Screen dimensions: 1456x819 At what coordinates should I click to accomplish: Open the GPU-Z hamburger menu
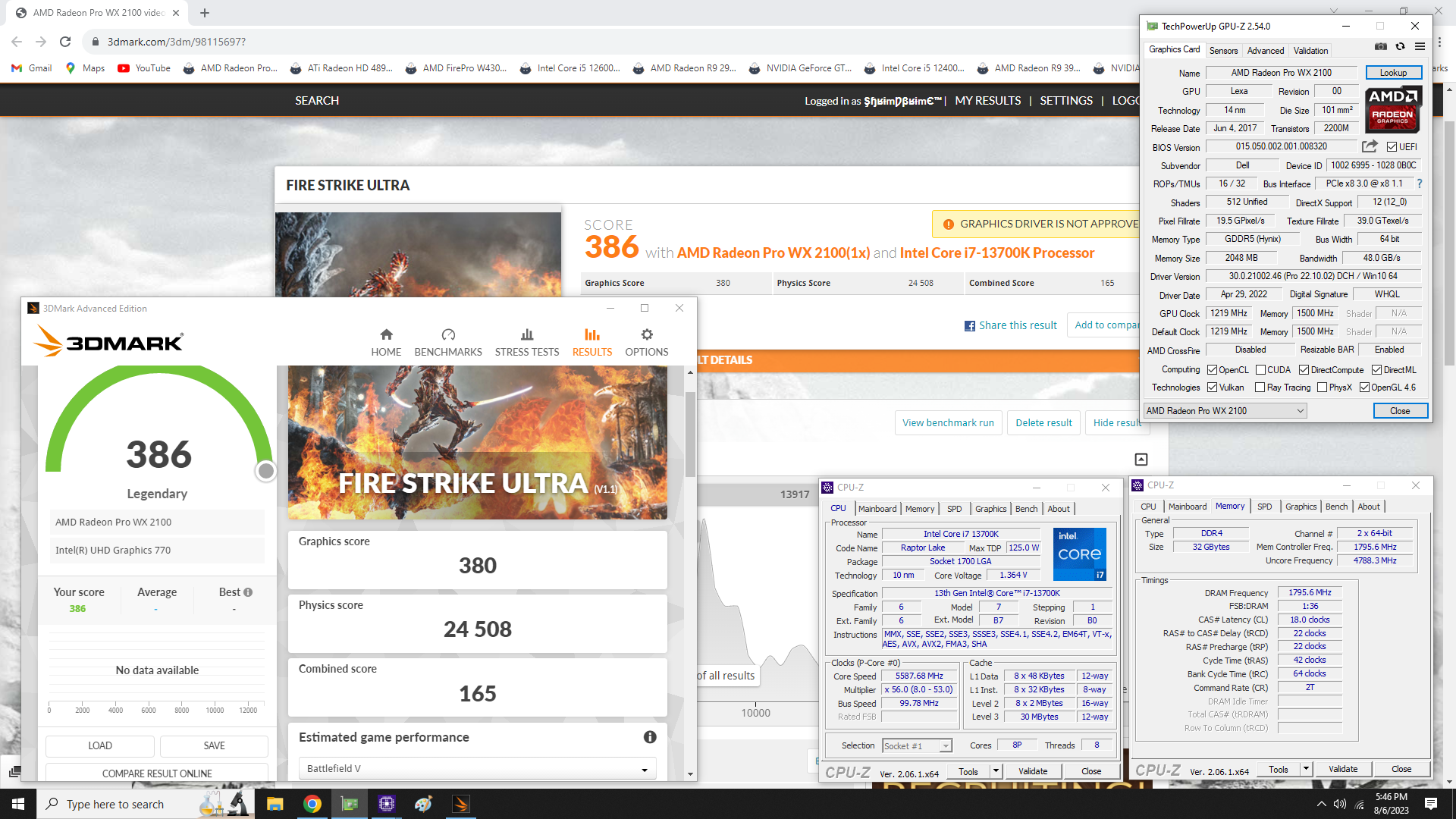click(x=1420, y=46)
